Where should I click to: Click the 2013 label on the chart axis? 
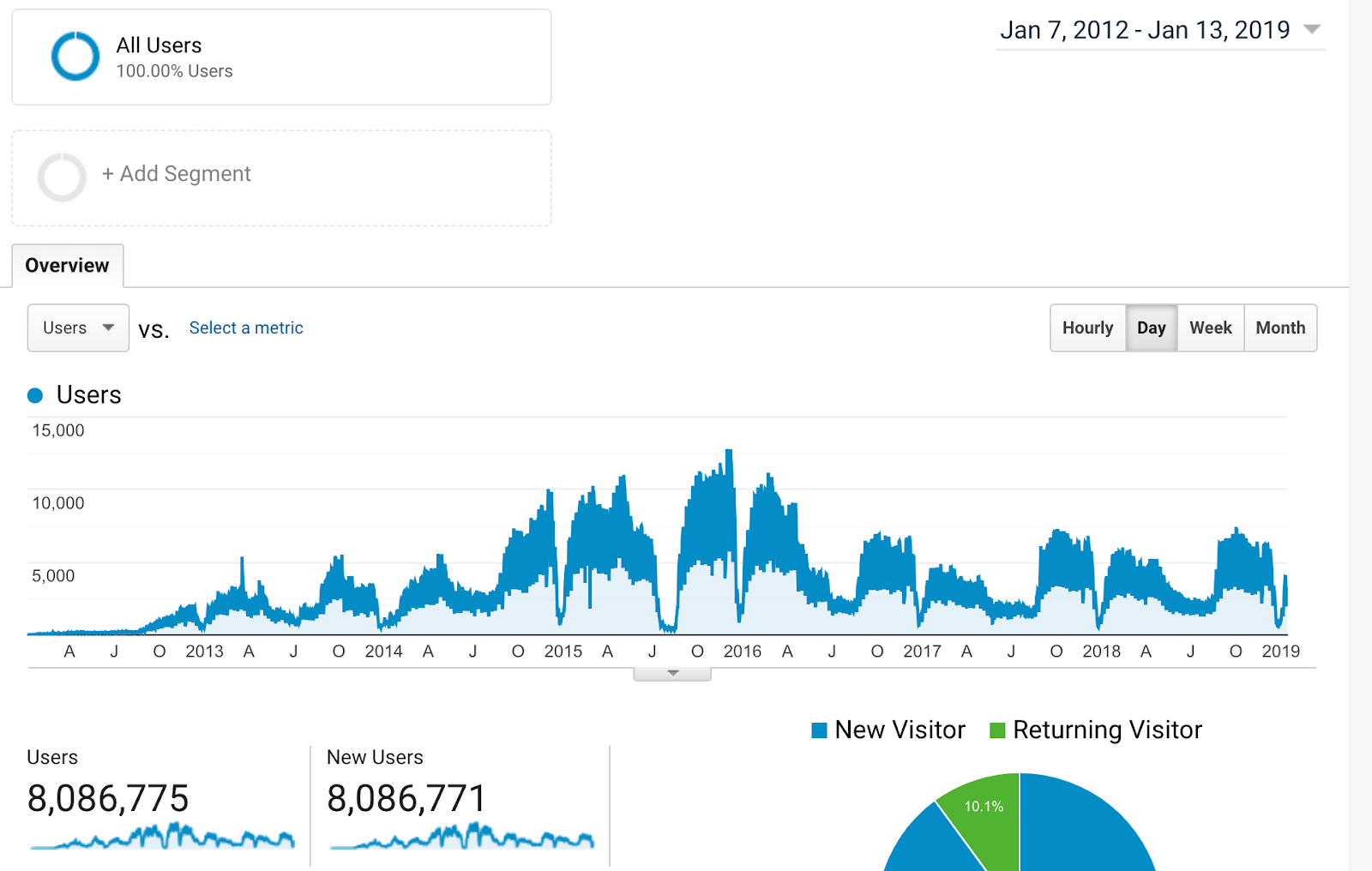[x=204, y=652]
